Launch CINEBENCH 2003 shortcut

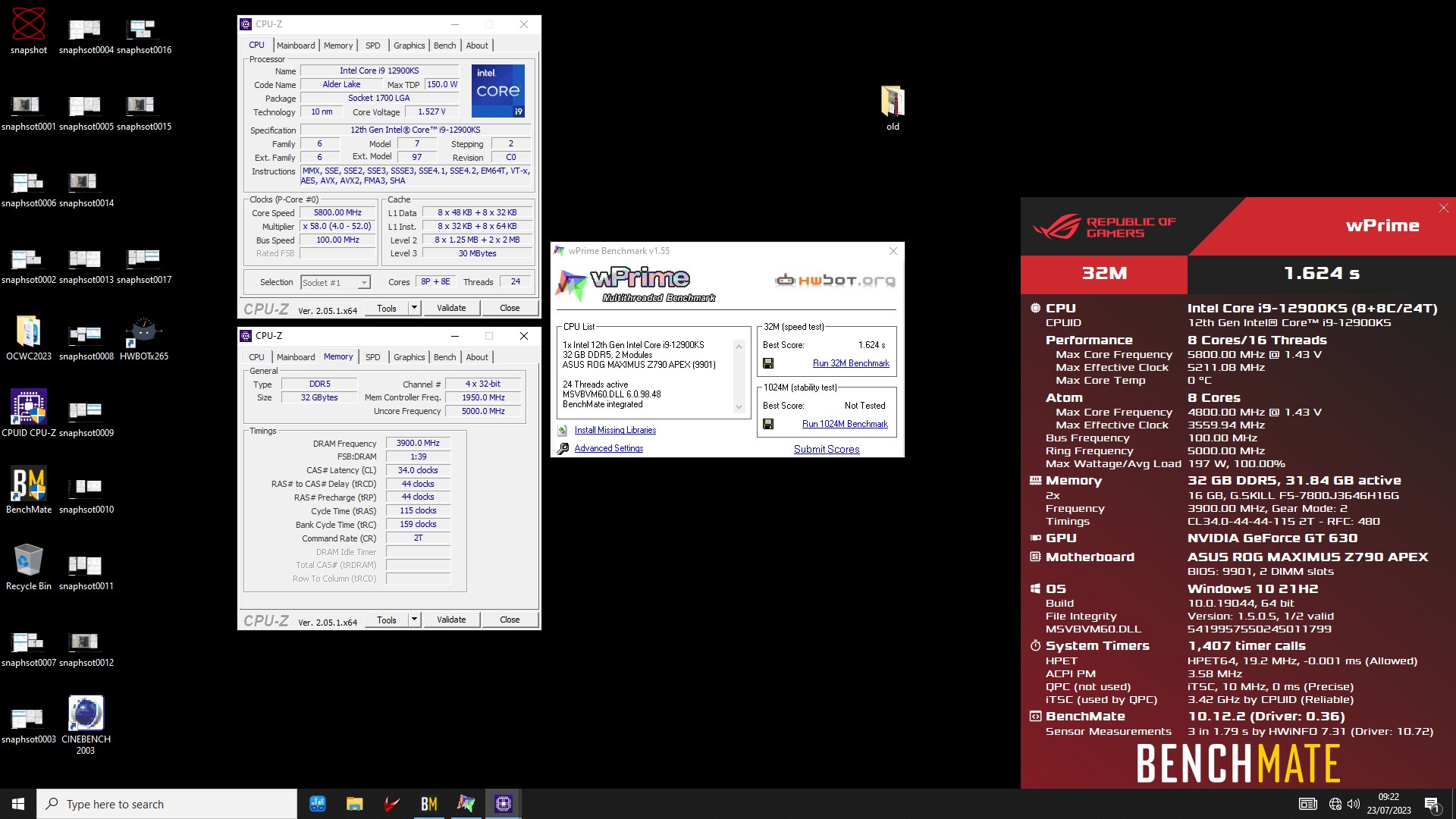[x=86, y=726]
